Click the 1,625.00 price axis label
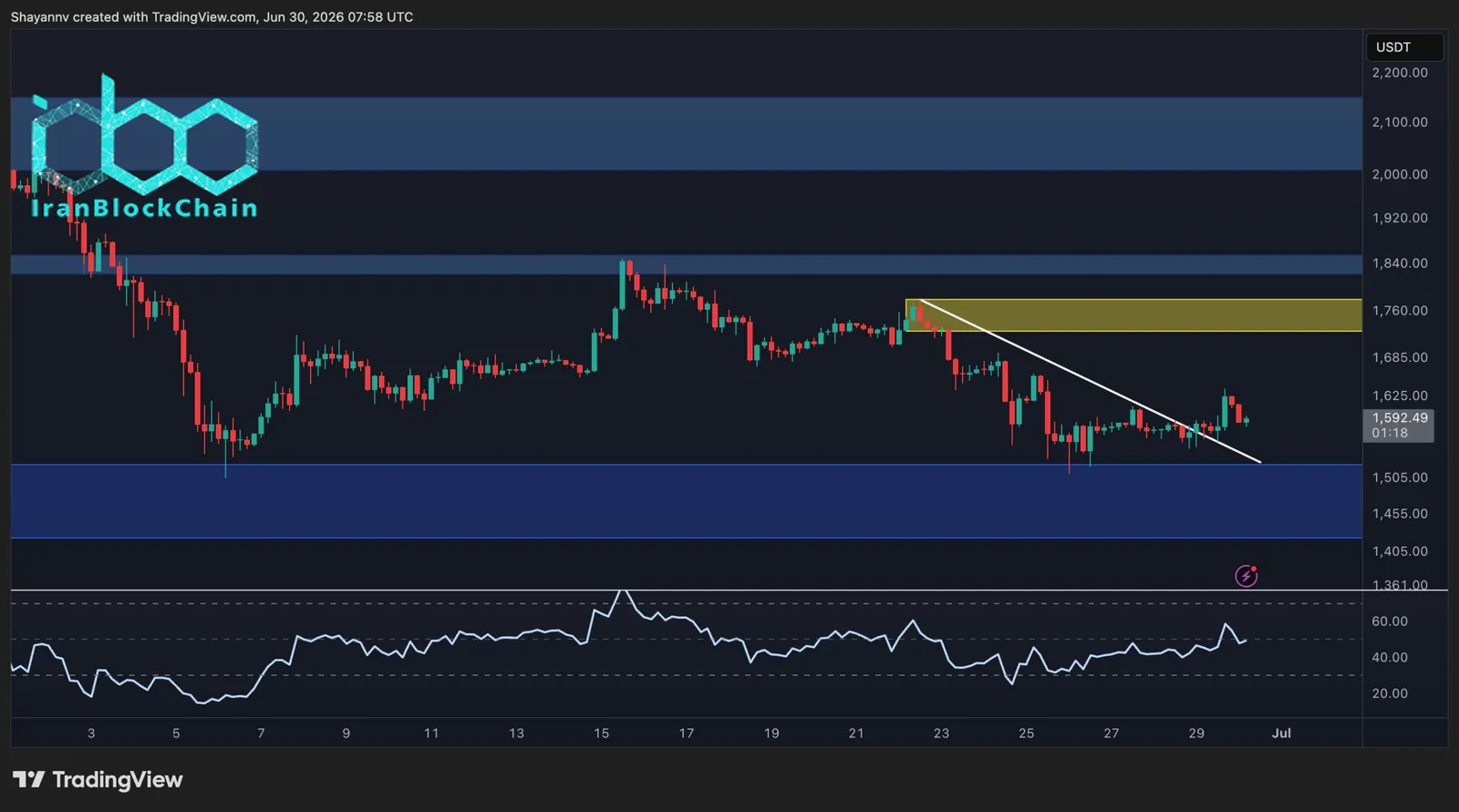 coord(1400,396)
